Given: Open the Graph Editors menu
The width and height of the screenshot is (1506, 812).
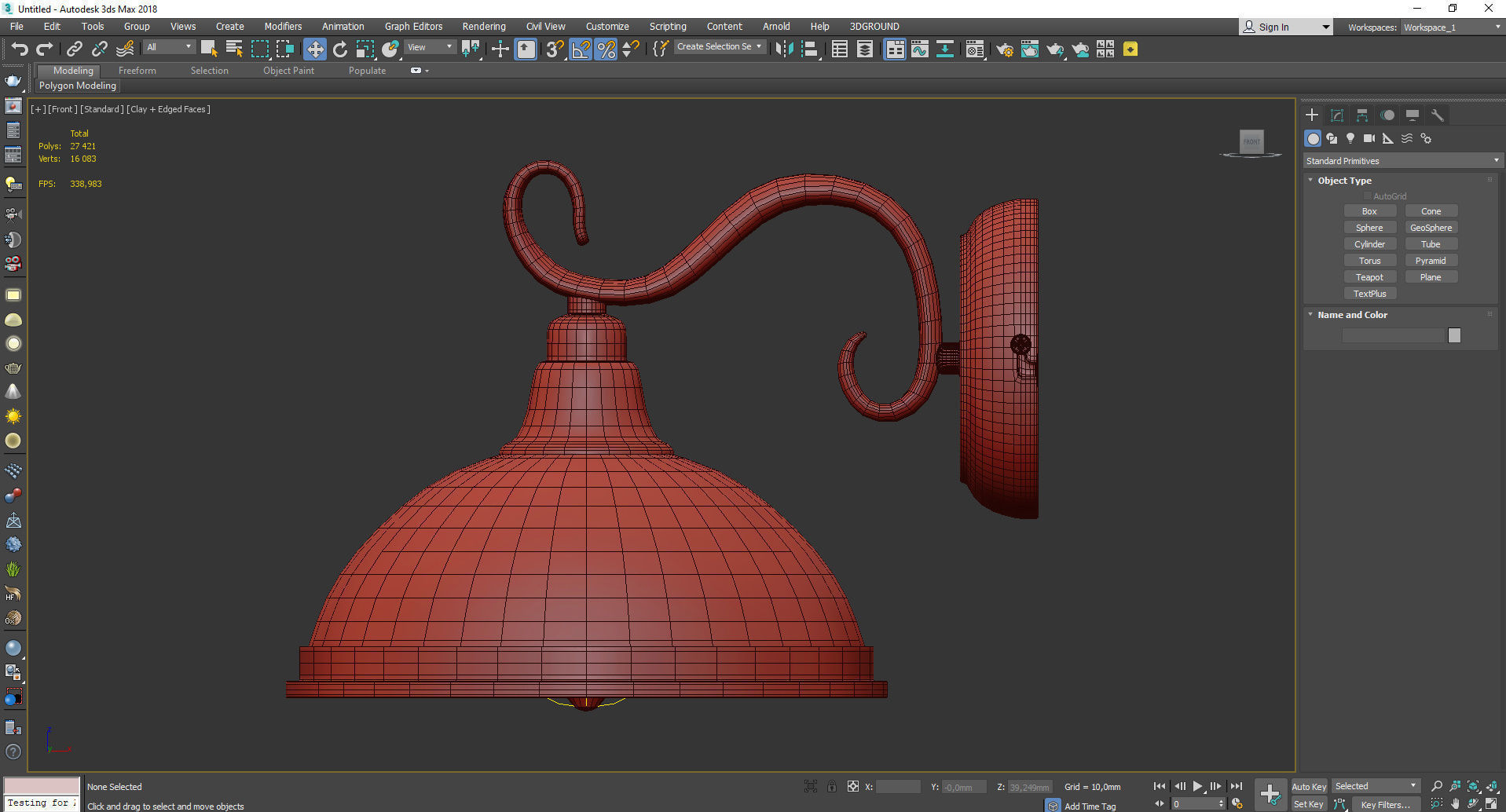Looking at the screenshot, I should (x=413, y=27).
